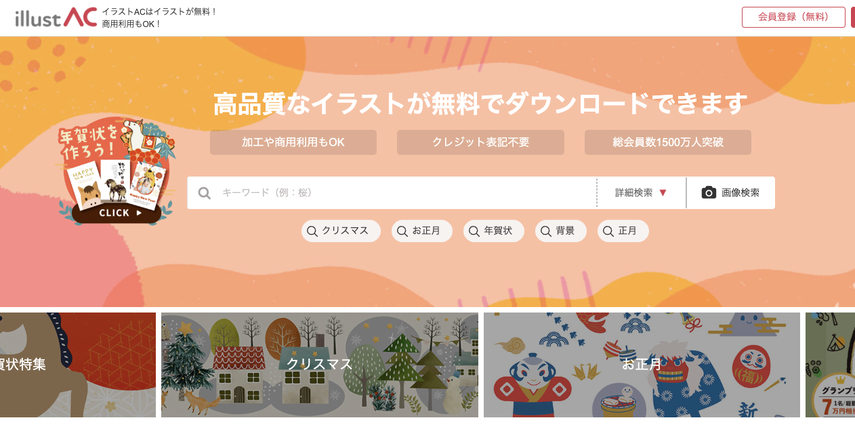Select the クリスマス keyword tag

coord(341,231)
